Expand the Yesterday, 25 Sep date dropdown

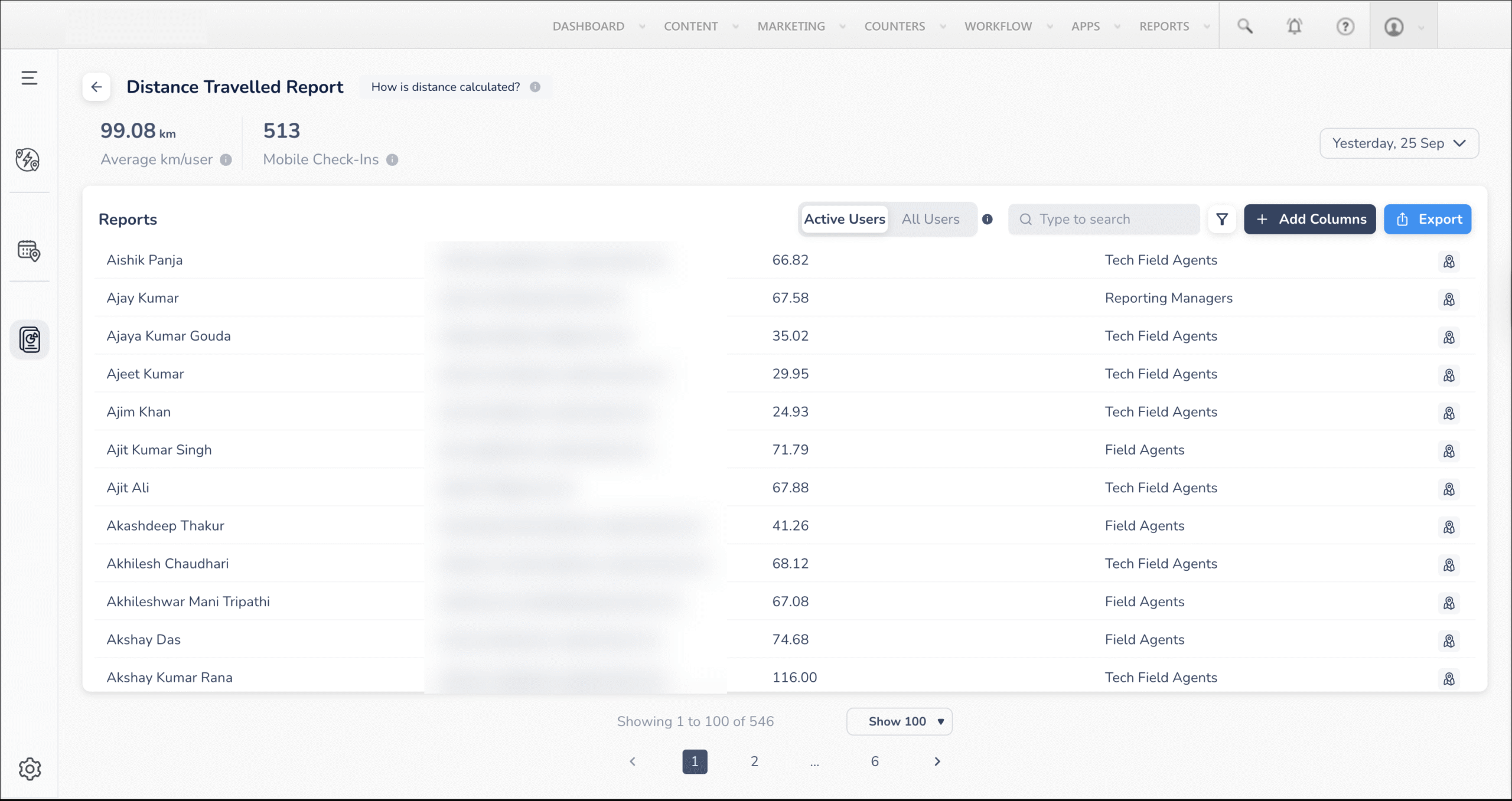point(1399,143)
